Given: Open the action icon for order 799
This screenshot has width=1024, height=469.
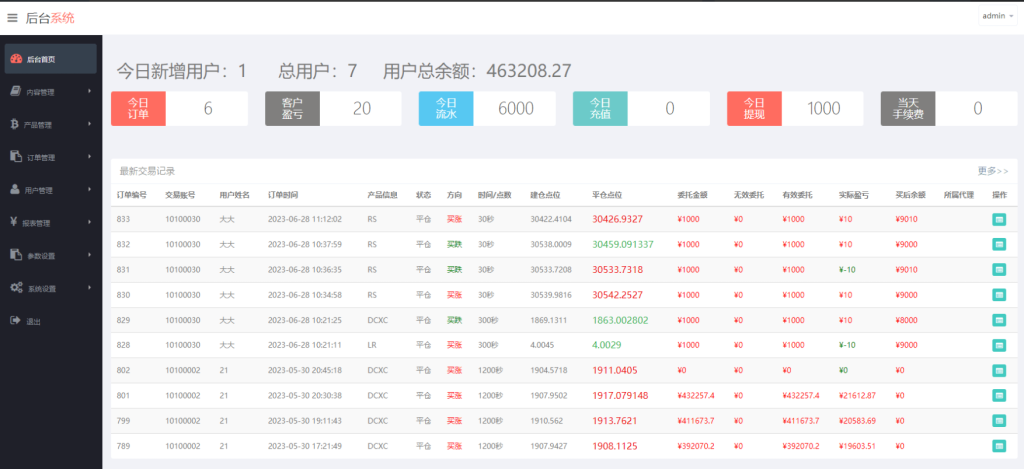Looking at the screenshot, I should tap(999, 421).
